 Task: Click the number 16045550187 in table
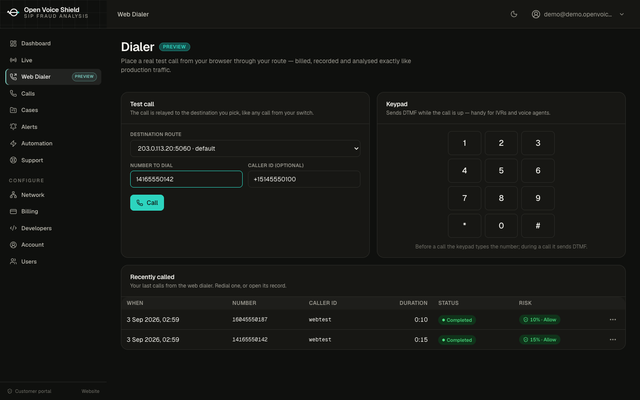point(250,320)
